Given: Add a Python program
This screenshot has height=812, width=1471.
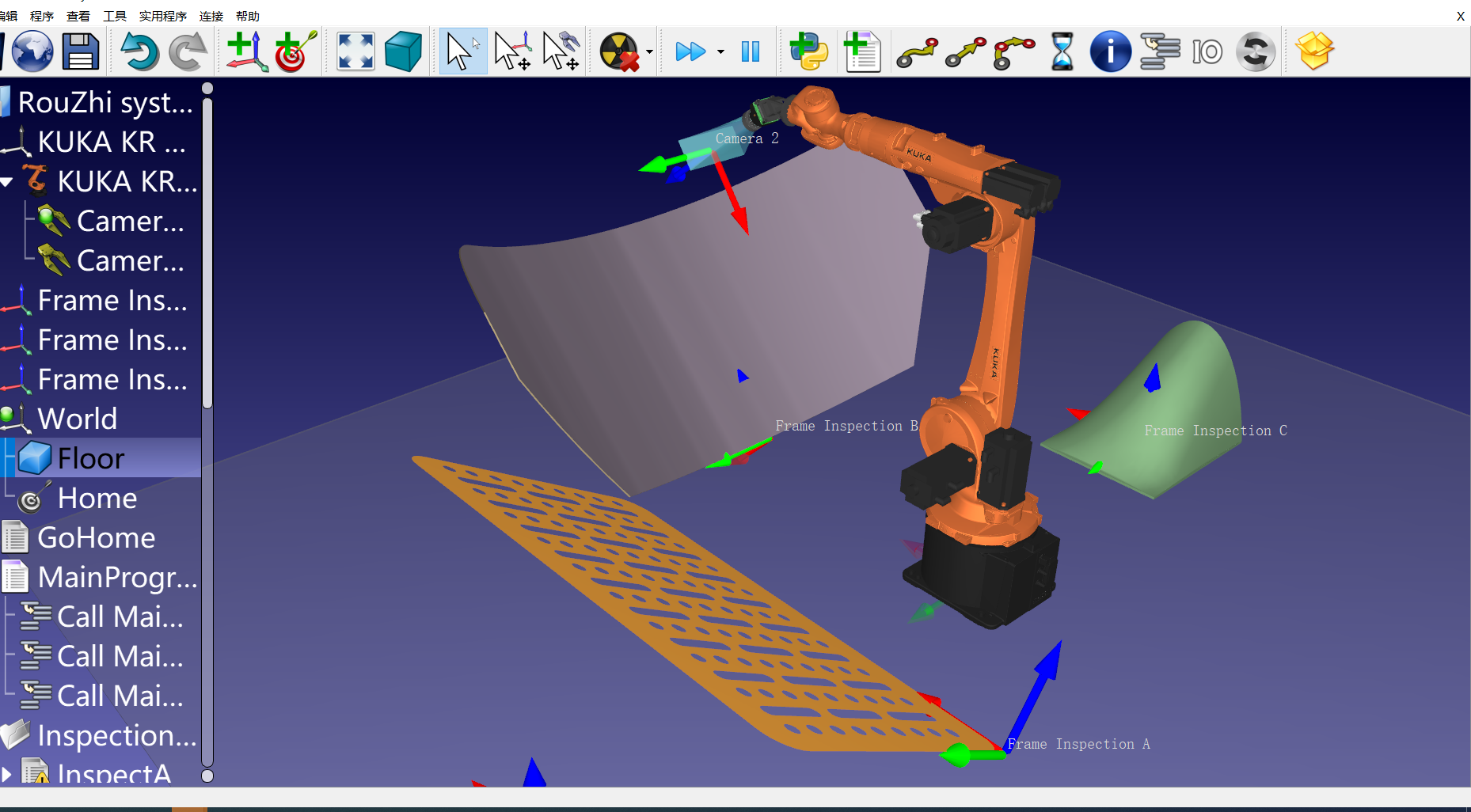Looking at the screenshot, I should pos(809,51).
